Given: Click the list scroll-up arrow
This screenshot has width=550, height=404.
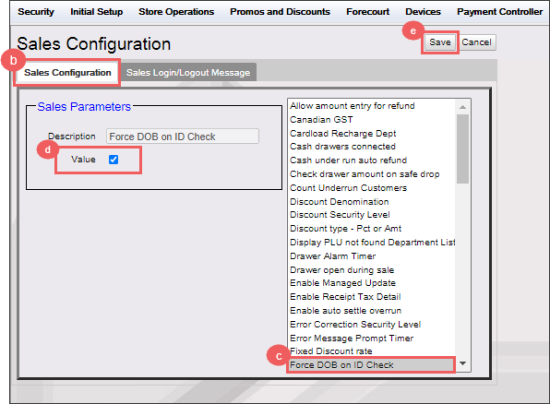Looking at the screenshot, I should pyautogui.click(x=463, y=107).
